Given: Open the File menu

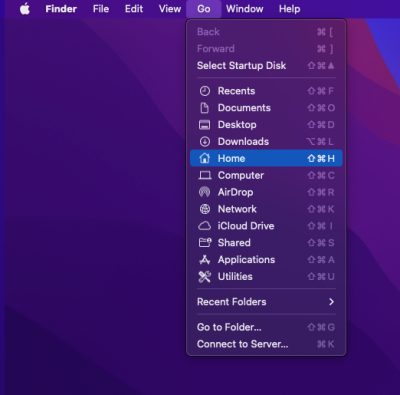Looking at the screenshot, I should (101, 9).
